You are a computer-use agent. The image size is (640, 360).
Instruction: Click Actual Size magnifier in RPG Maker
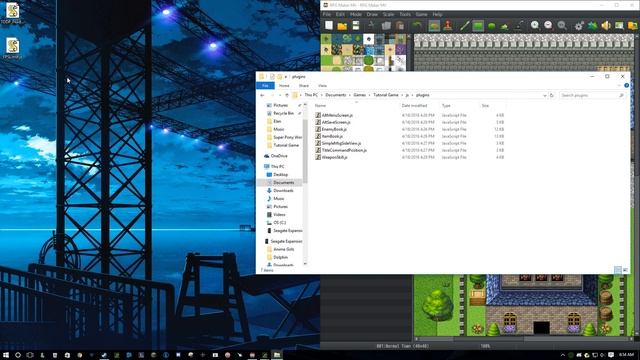tap(562, 25)
